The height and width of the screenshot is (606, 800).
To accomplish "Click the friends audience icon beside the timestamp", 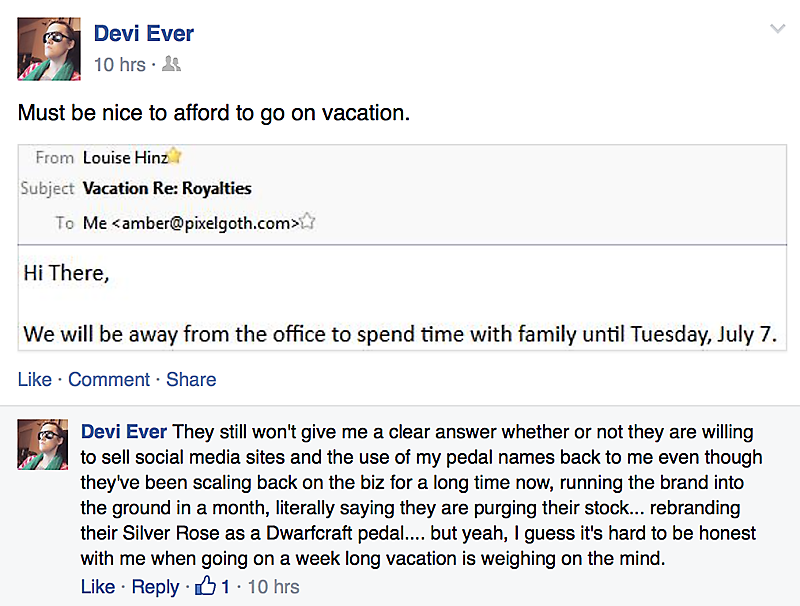I will pos(171,65).
